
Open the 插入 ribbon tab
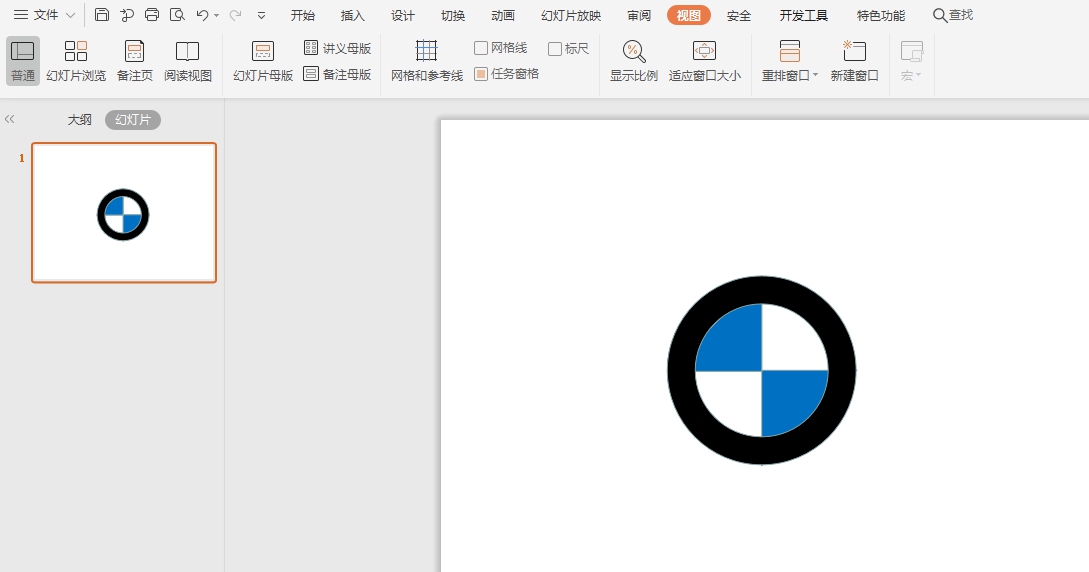[353, 15]
